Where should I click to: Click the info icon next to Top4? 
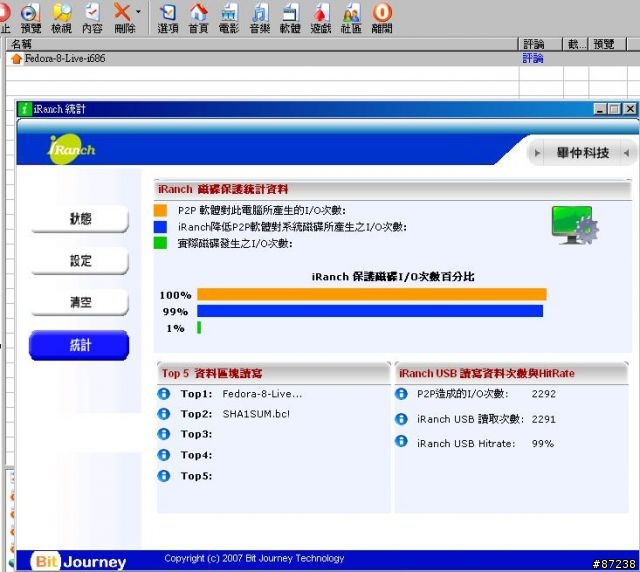[164, 455]
